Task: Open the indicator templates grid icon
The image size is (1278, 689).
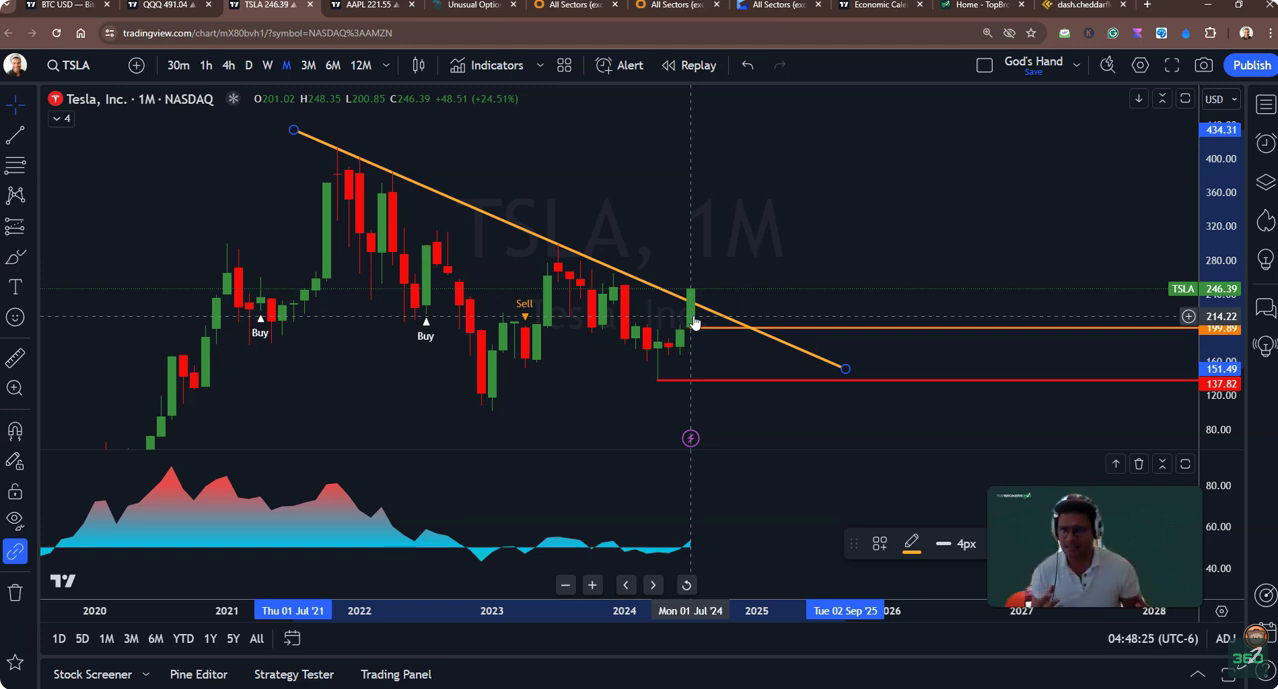Action: (564, 65)
